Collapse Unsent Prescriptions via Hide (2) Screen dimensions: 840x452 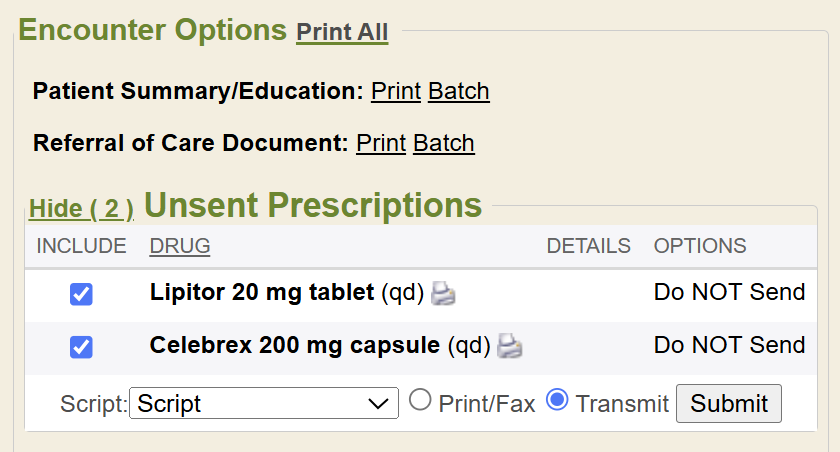(81, 209)
